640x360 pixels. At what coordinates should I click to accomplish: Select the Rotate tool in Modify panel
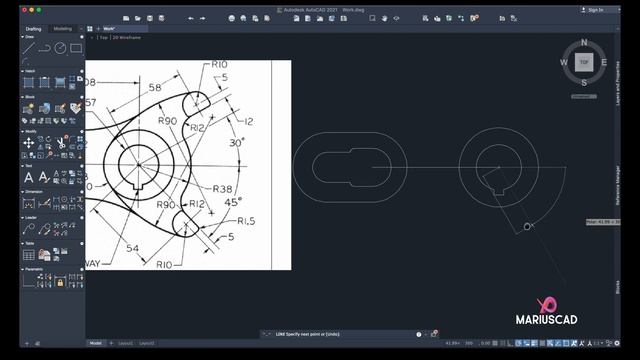point(49,139)
